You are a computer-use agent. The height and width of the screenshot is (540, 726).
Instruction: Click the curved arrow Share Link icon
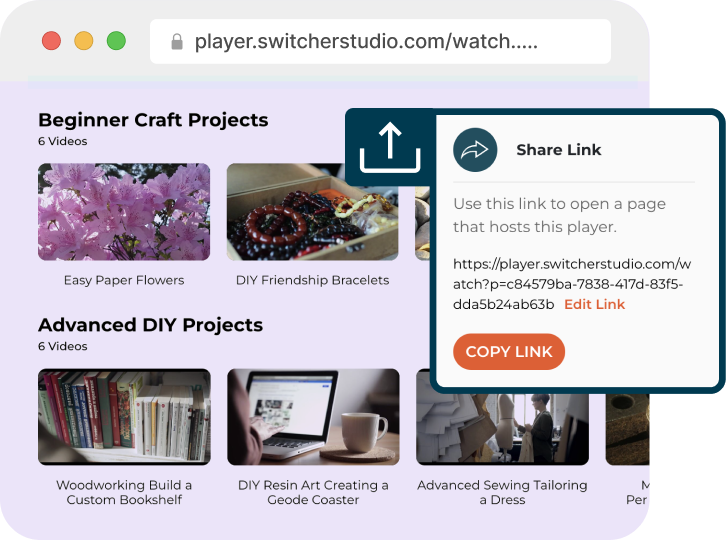tap(475, 150)
